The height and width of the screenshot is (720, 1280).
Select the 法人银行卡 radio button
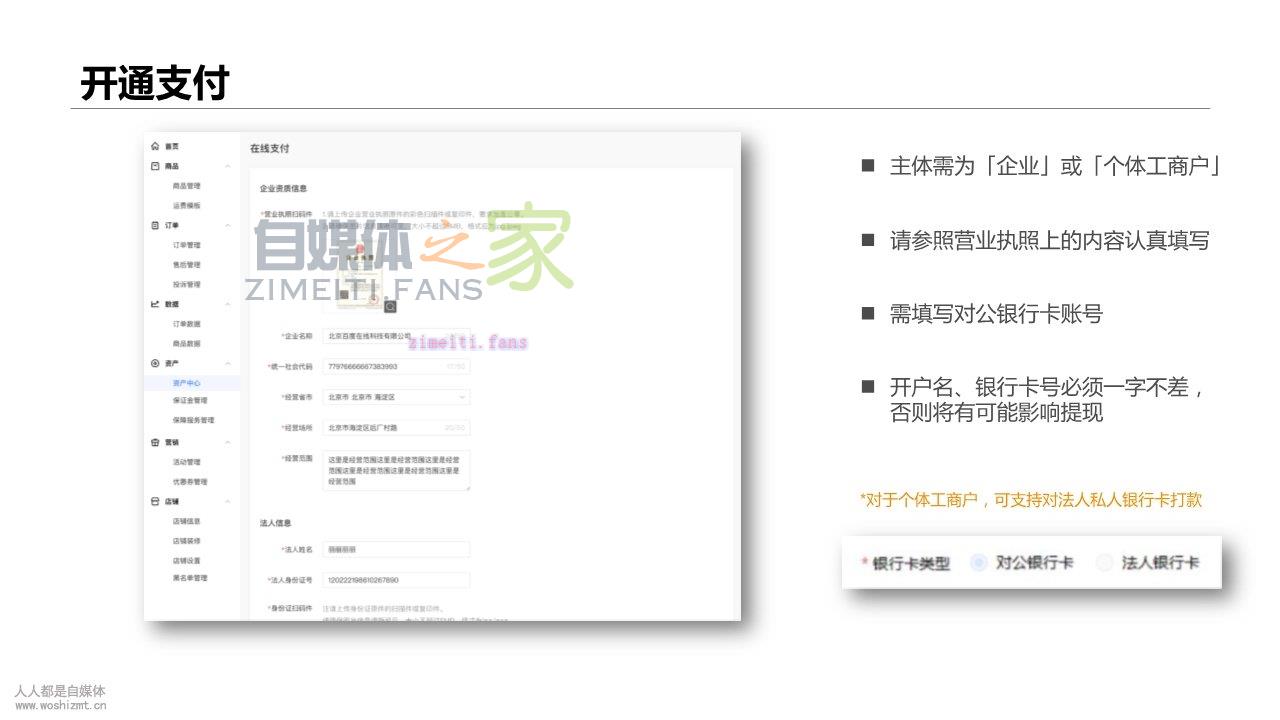coord(1104,563)
